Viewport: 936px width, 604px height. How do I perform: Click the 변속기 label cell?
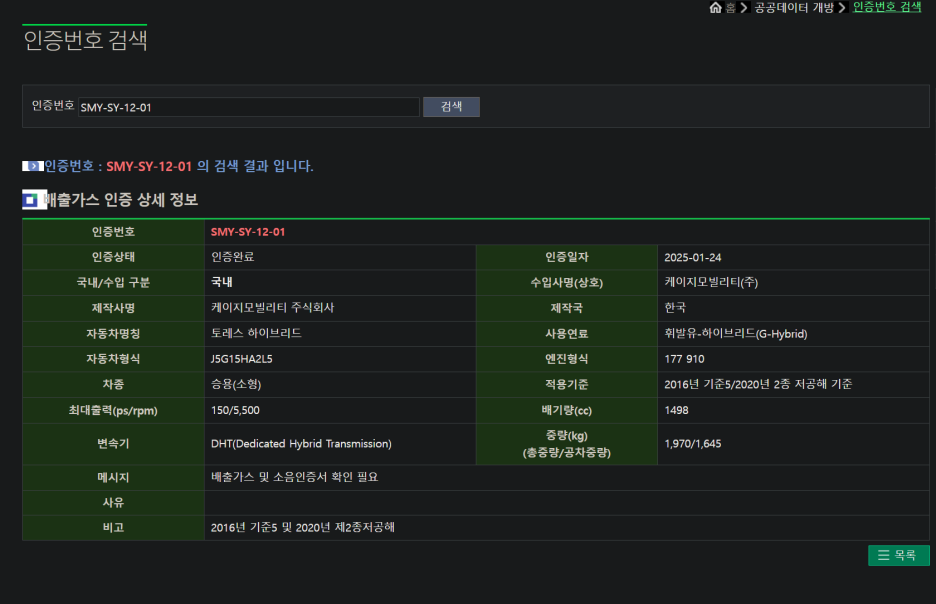pyautogui.click(x=113, y=443)
